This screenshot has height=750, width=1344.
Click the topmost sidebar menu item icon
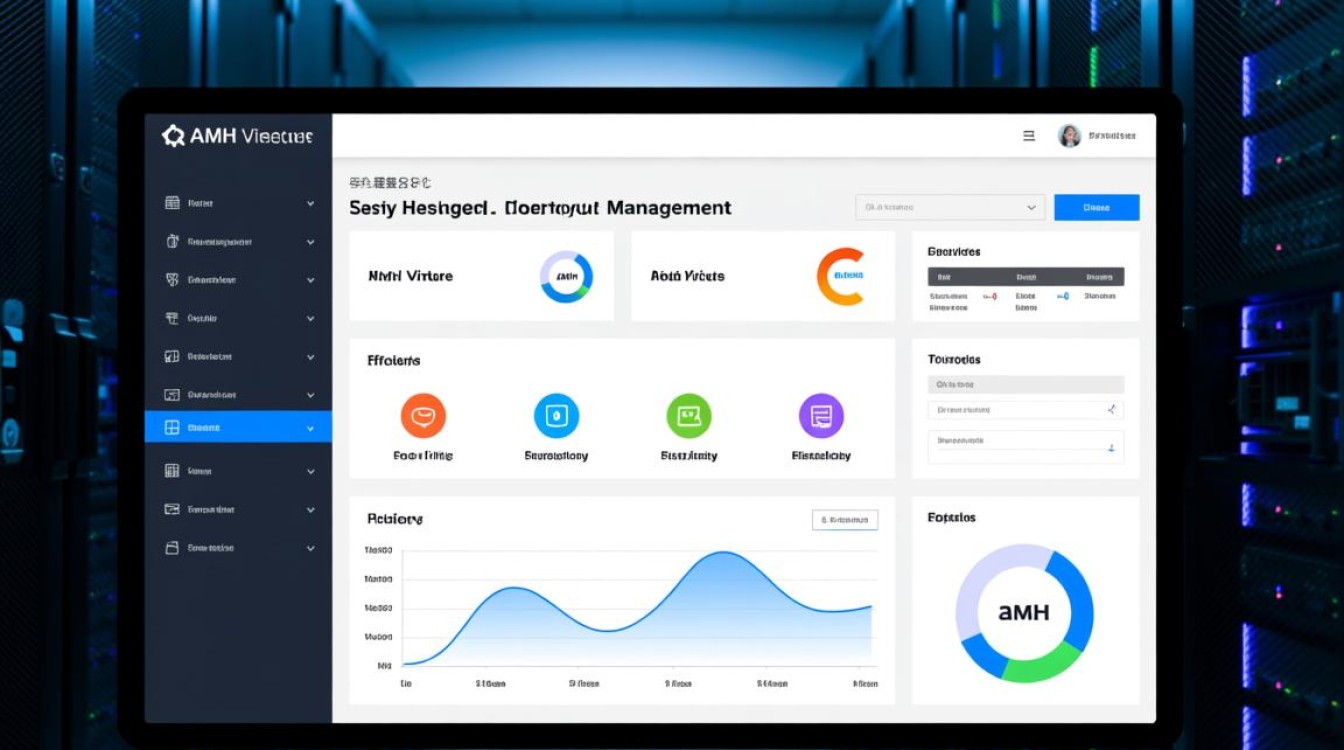pyautogui.click(x=172, y=203)
